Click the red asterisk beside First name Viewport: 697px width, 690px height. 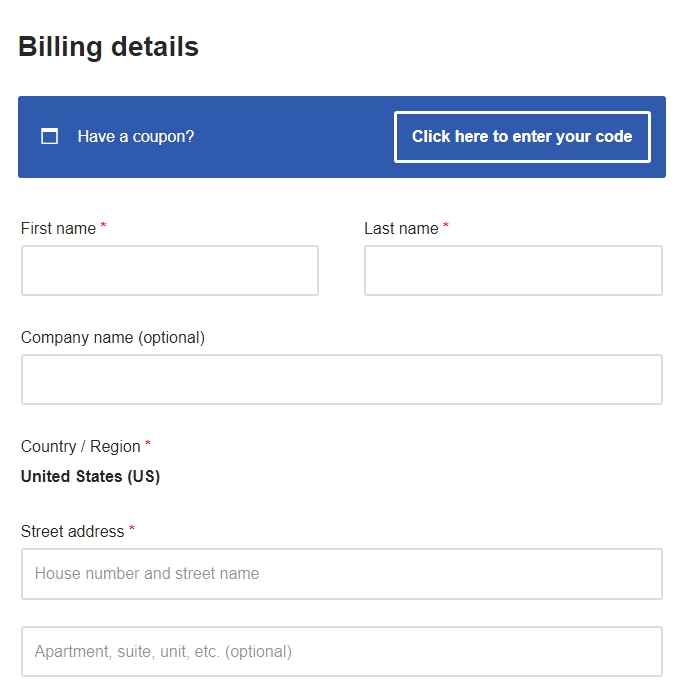point(103,225)
